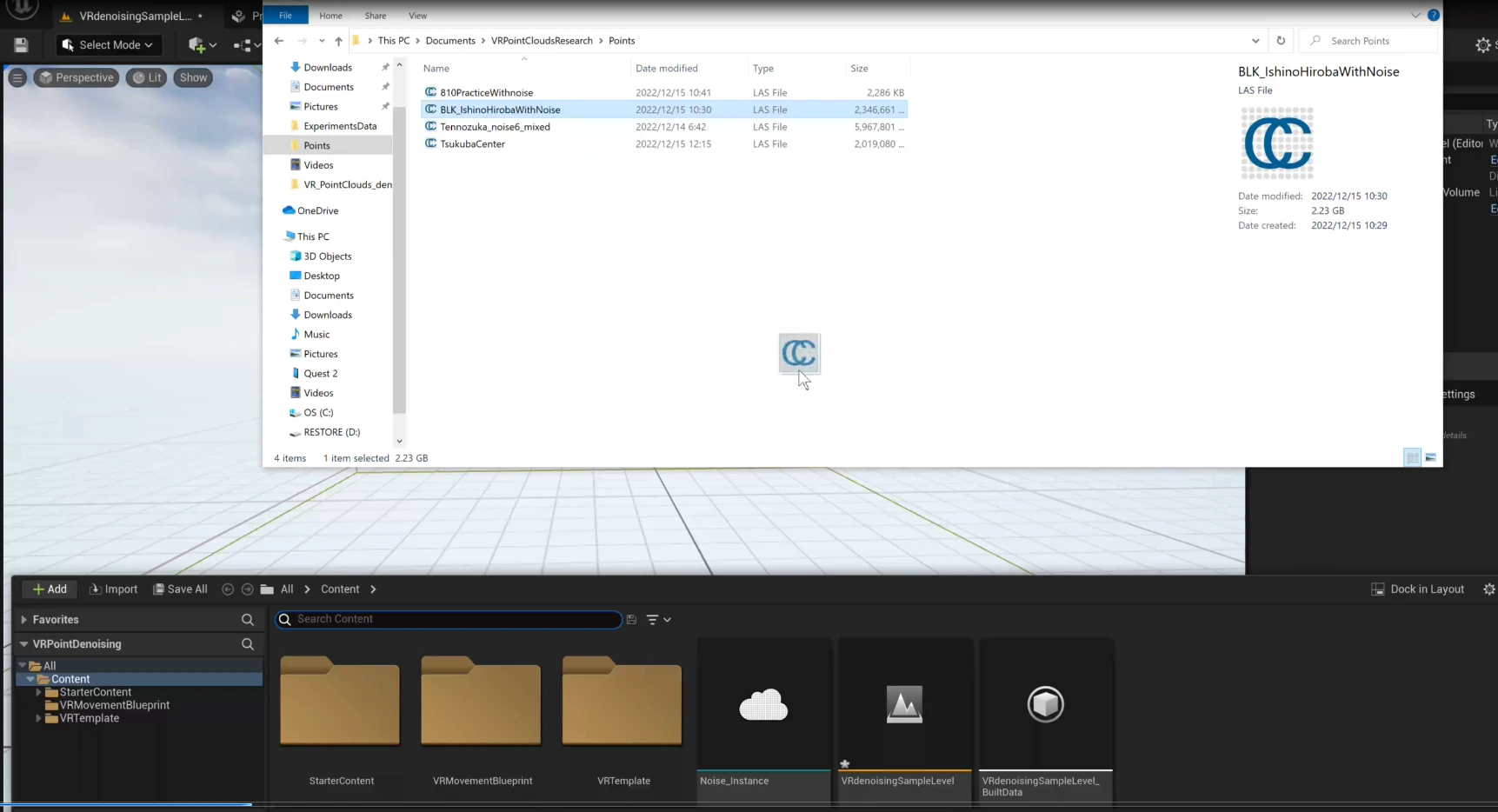
Task: Search VRPointDenoising with the magnifier icon
Action: (x=248, y=644)
